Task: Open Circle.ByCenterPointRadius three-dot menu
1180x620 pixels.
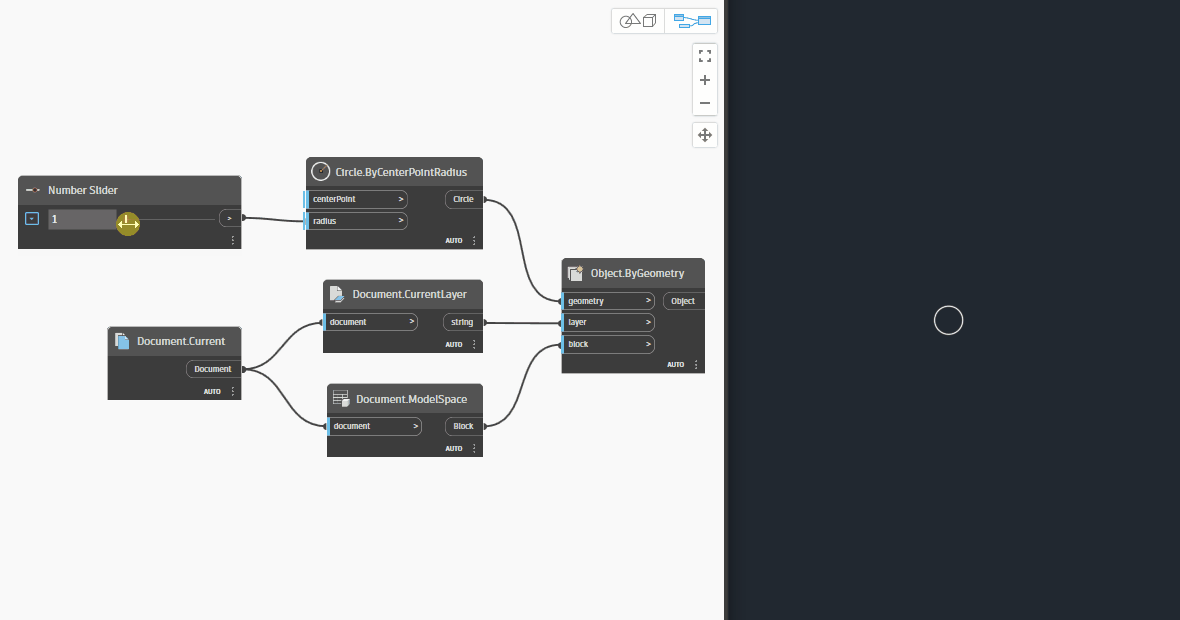Action: point(474,241)
